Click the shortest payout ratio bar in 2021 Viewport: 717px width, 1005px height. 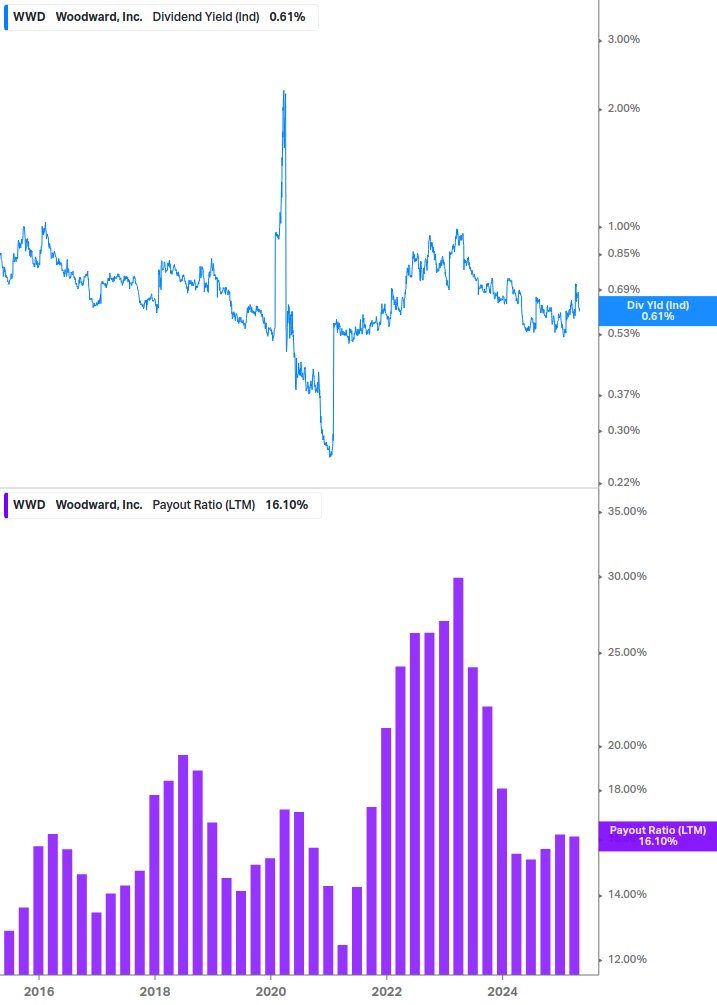pyautogui.click(x=343, y=959)
